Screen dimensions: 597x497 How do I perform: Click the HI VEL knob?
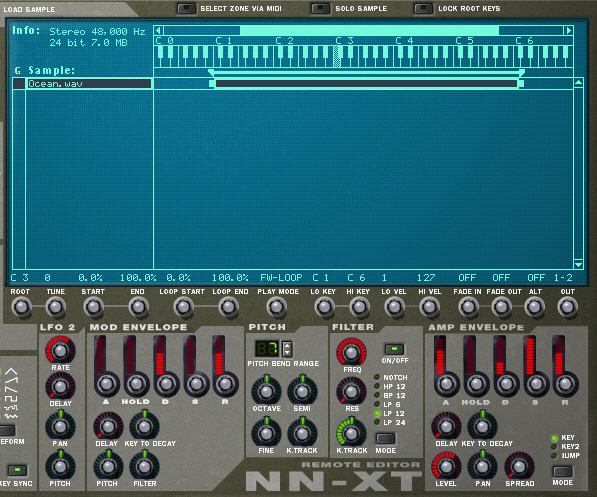point(429,307)
